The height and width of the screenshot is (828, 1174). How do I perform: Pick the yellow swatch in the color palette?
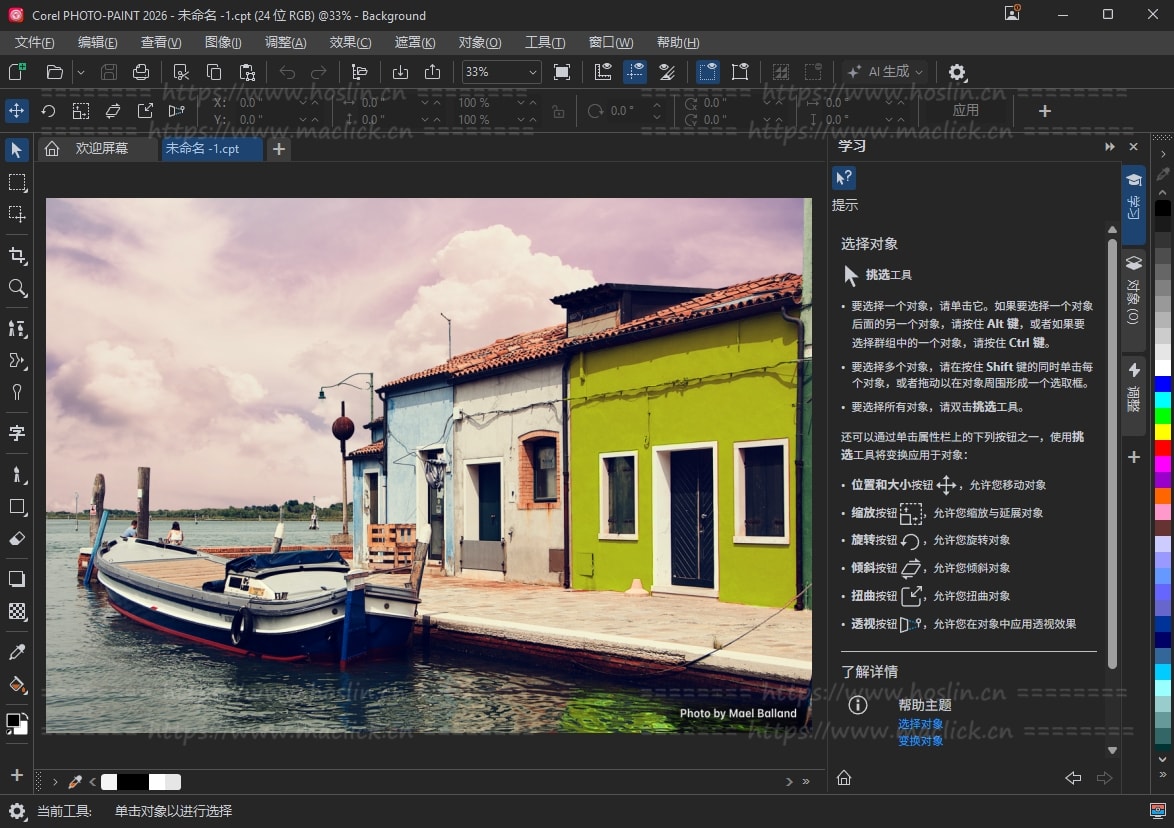[x=1163, y=432]
